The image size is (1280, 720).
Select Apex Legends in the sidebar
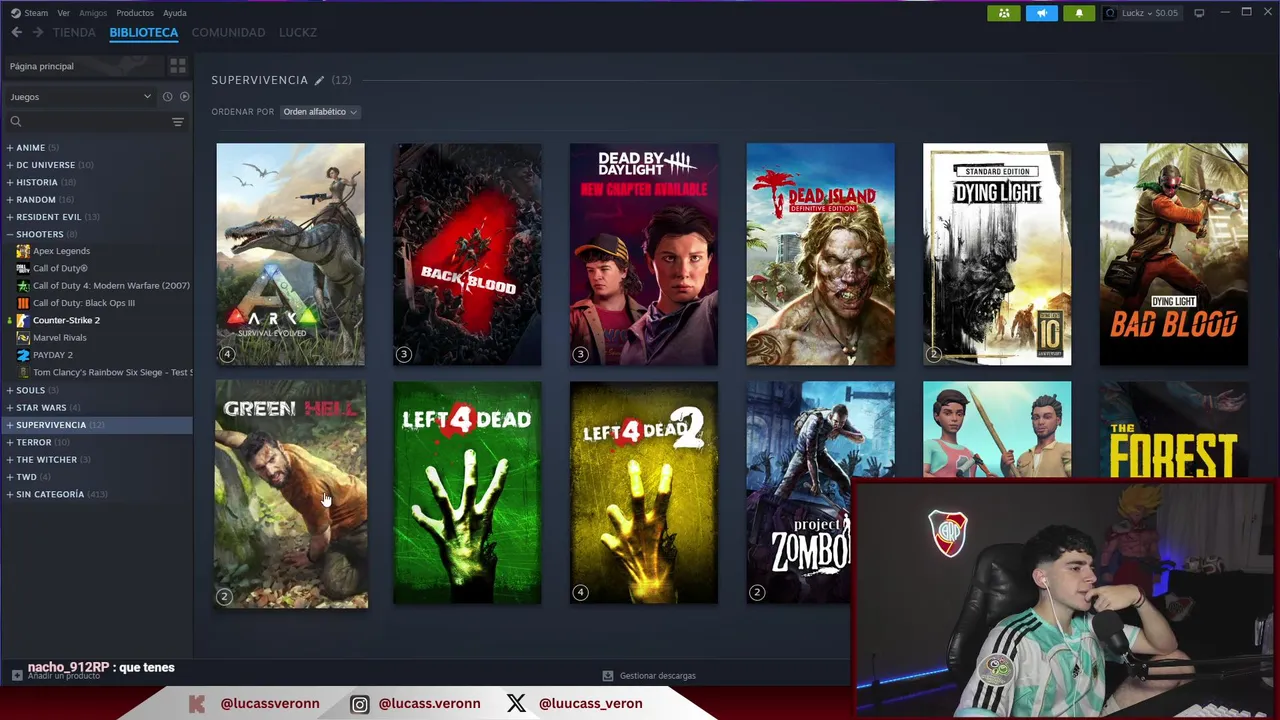[x=61, y=251]
